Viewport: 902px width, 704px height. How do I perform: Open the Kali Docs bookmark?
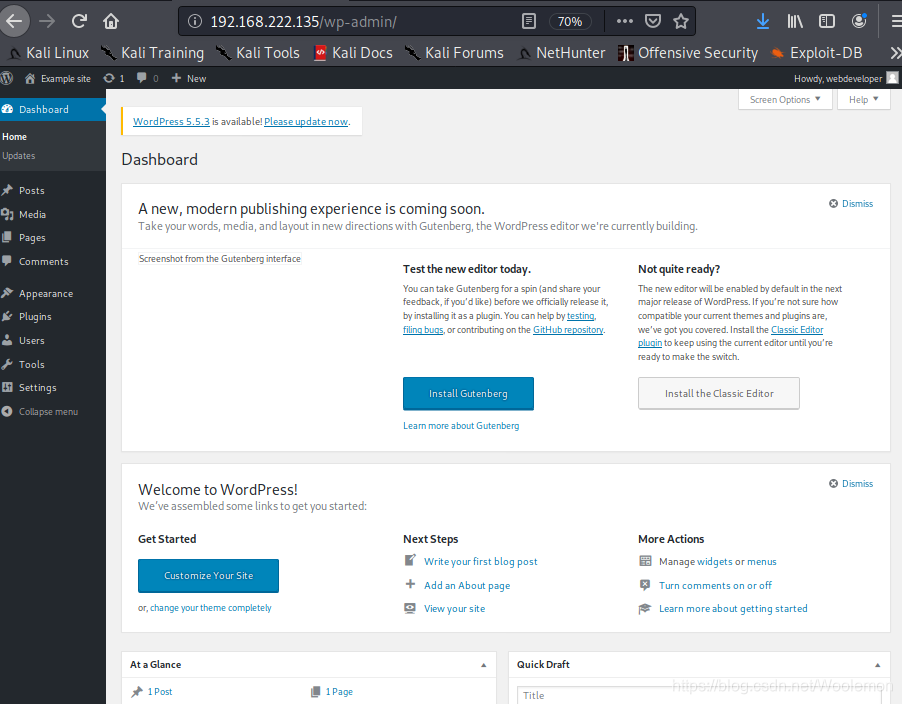(353, 53)
